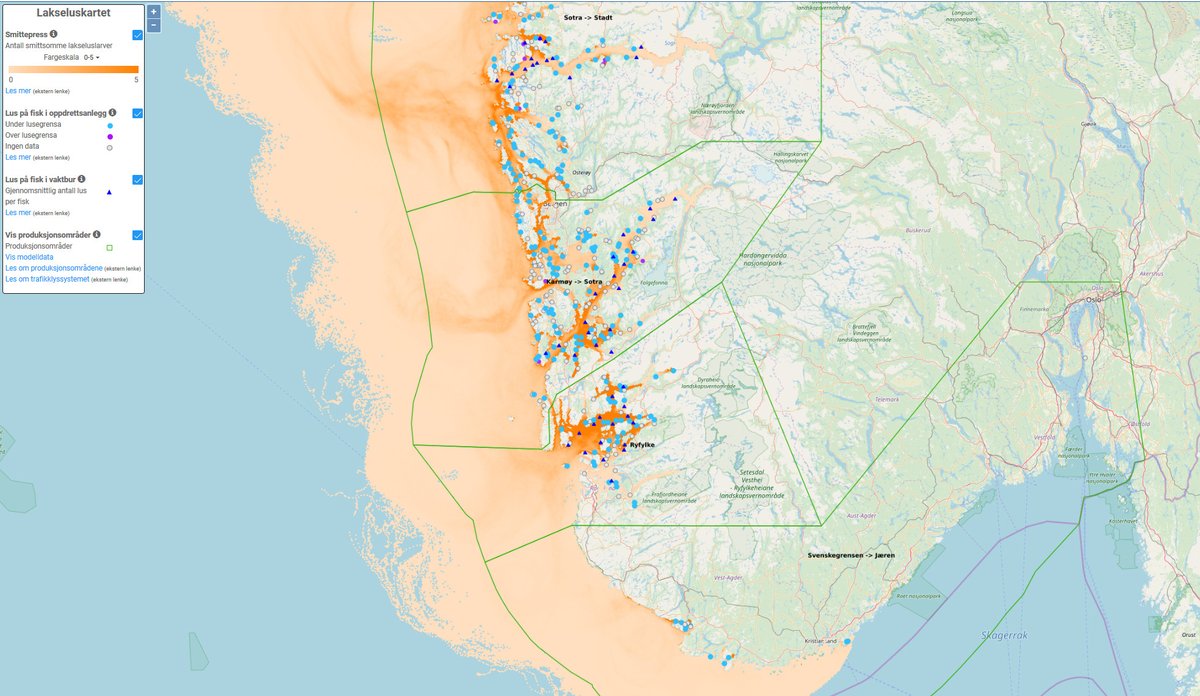Click blue triangle marker in vaktbur legend
The width and height of the screenshot is (1200, 696).
(109, 191)
